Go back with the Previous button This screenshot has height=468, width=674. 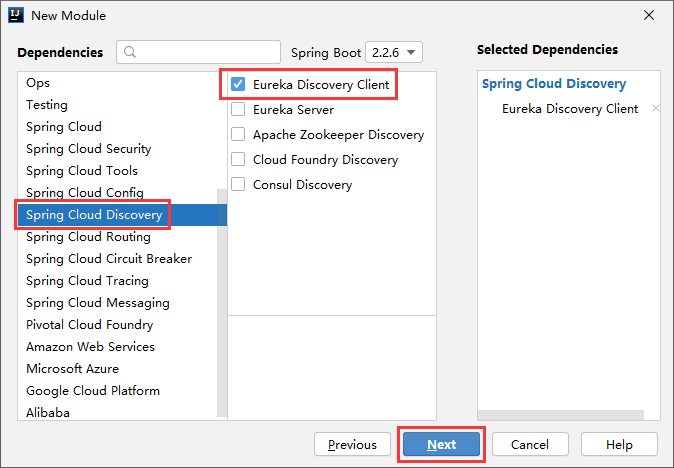352,445
